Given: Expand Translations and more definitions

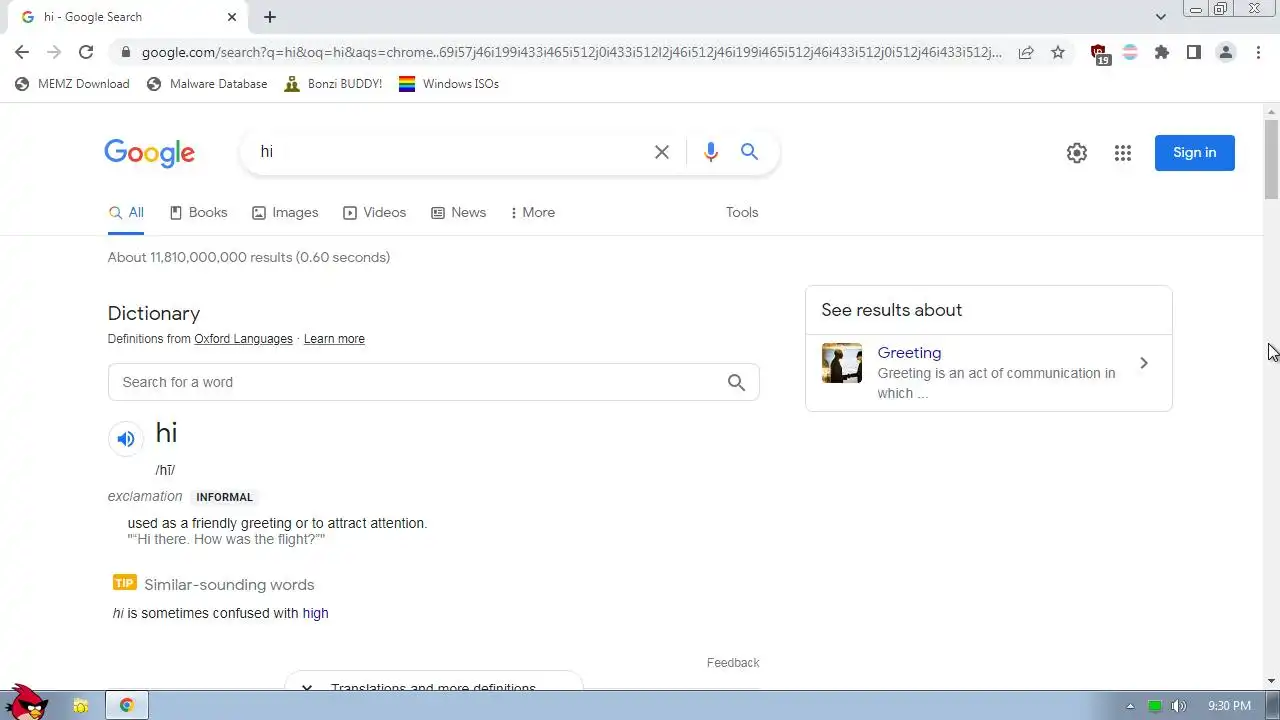Looking at the screenshot, I should [x=434, y=682].
